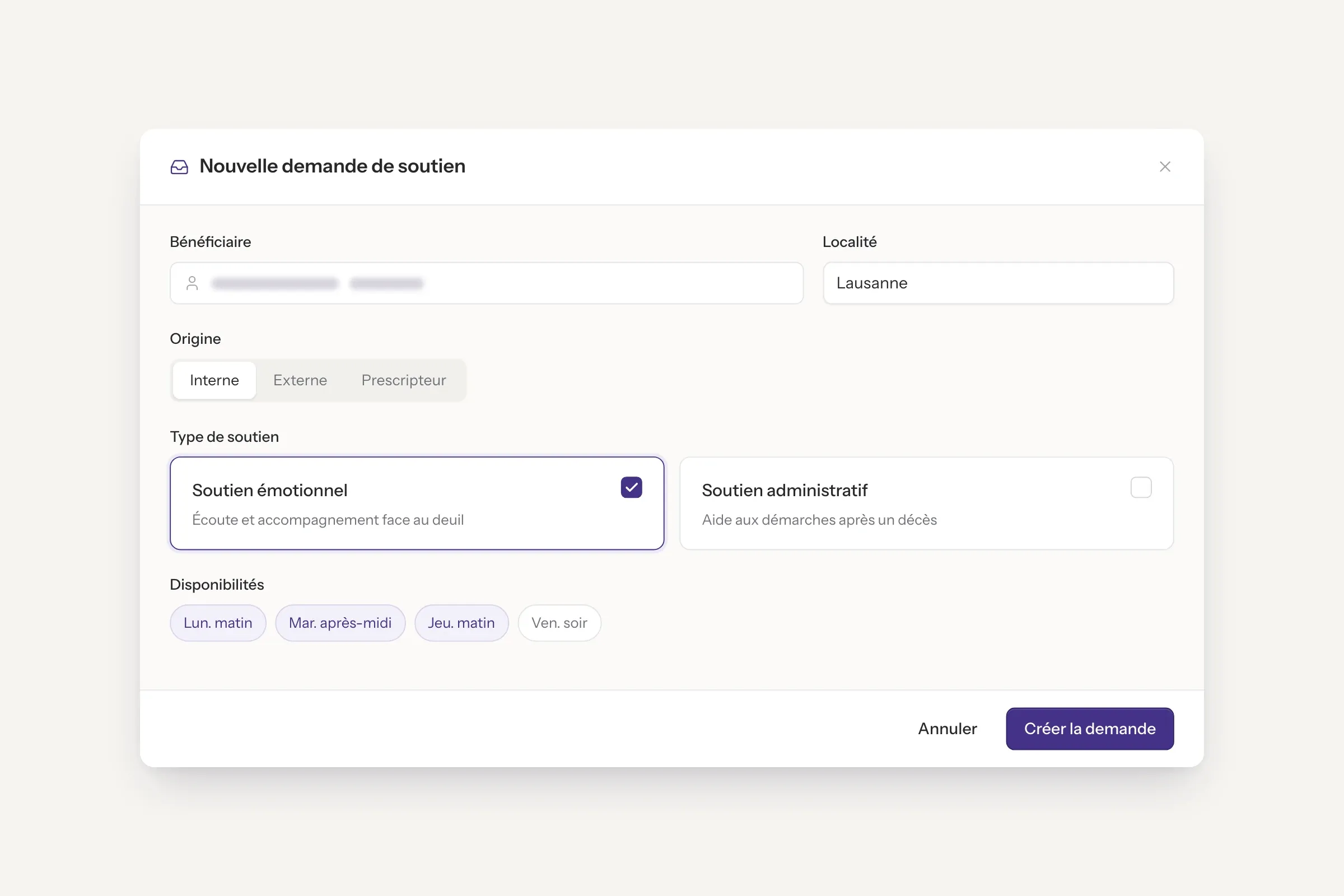Uncheck the Soutien émotionnel checkbox
Screen dimensions: 1344x896
click(x=632, y=487)
